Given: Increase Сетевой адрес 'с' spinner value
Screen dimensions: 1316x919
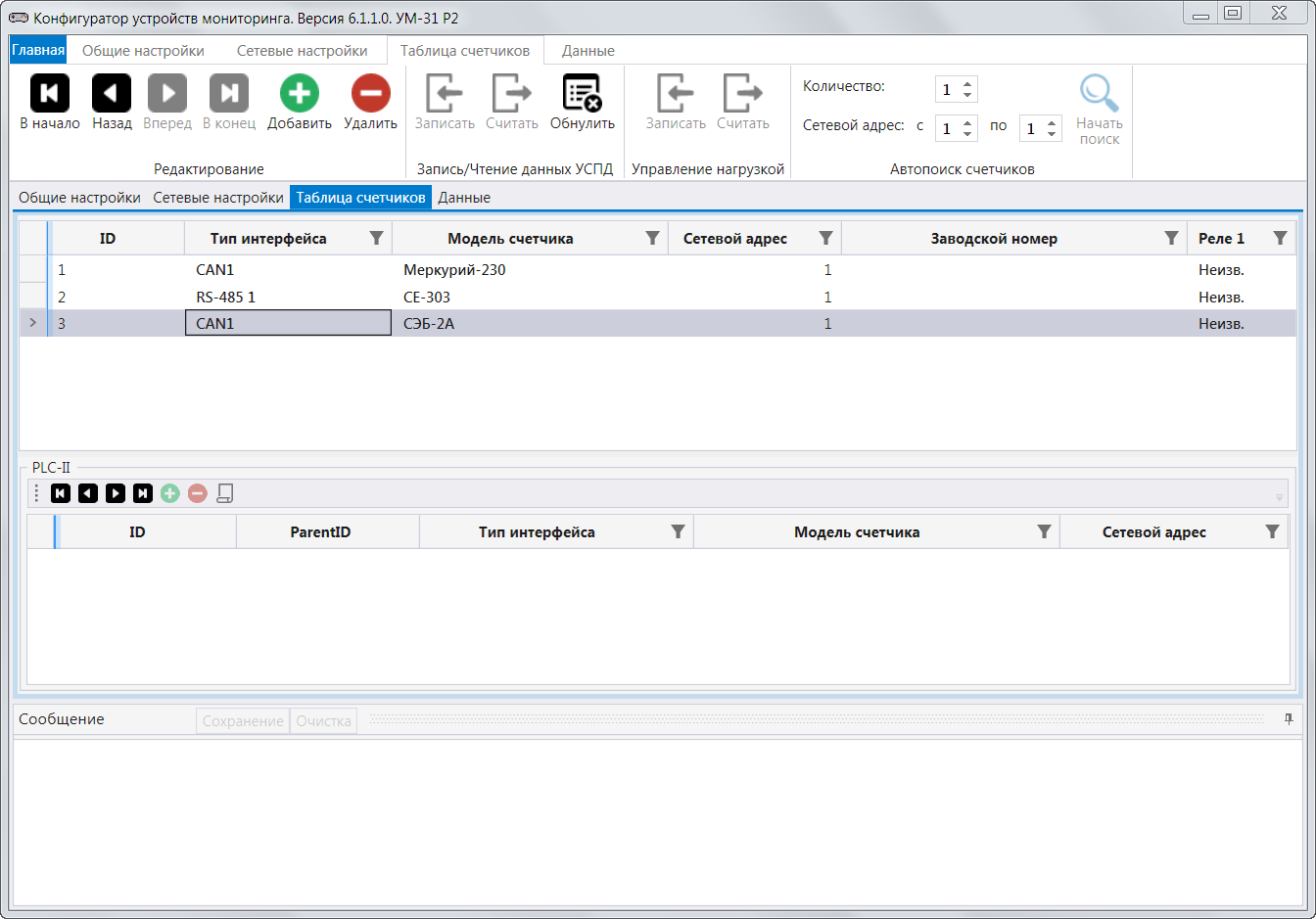Looking at the screenshot, I should (967, 123).
